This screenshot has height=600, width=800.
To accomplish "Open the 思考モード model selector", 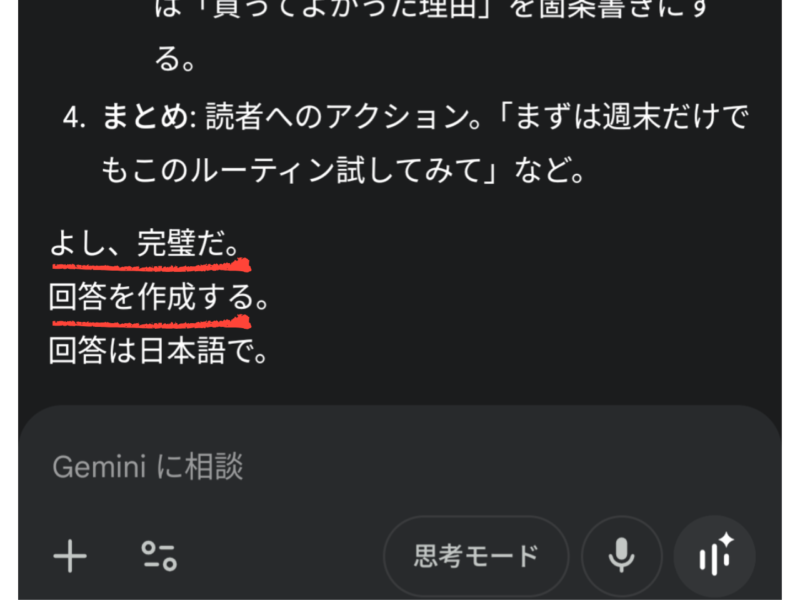I will point(476,556).
